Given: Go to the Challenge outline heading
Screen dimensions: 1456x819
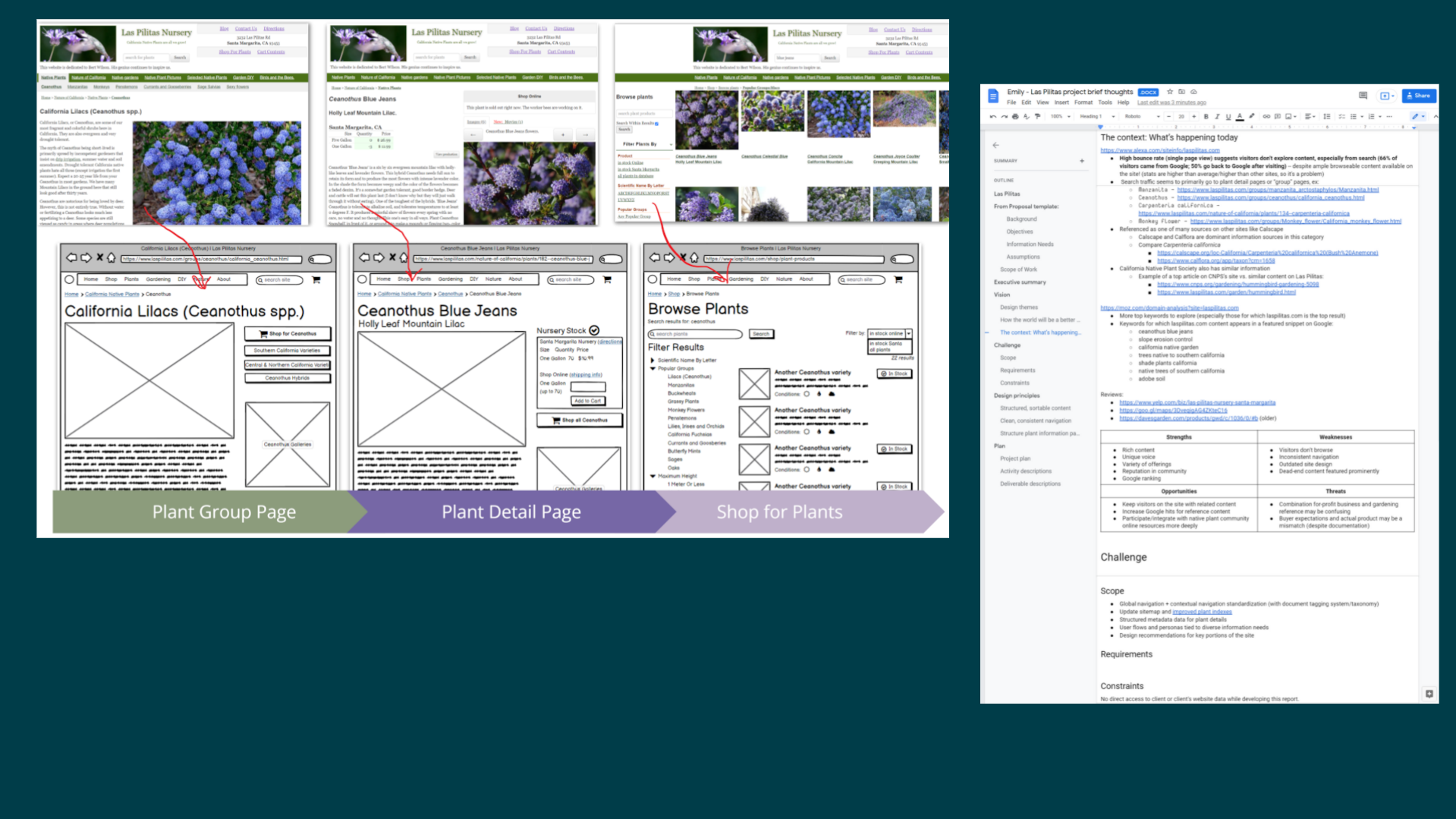Looking at the screenshot, I should [x=1008, y=345].
